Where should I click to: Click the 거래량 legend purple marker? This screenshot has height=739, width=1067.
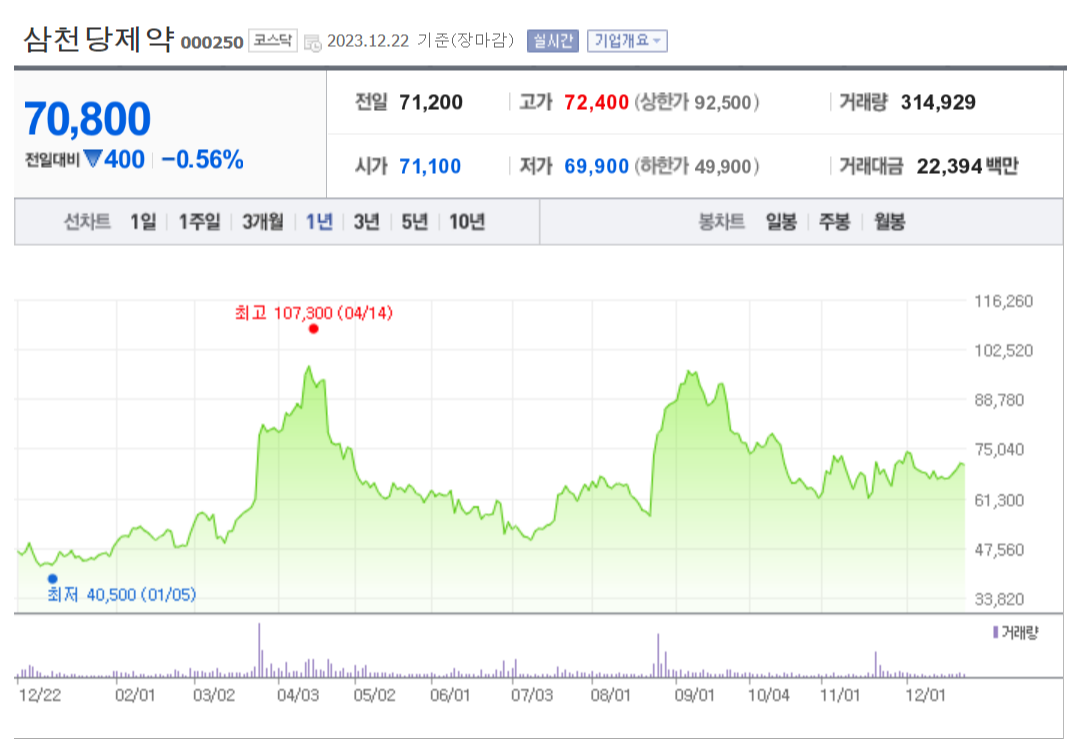[995, 633]
